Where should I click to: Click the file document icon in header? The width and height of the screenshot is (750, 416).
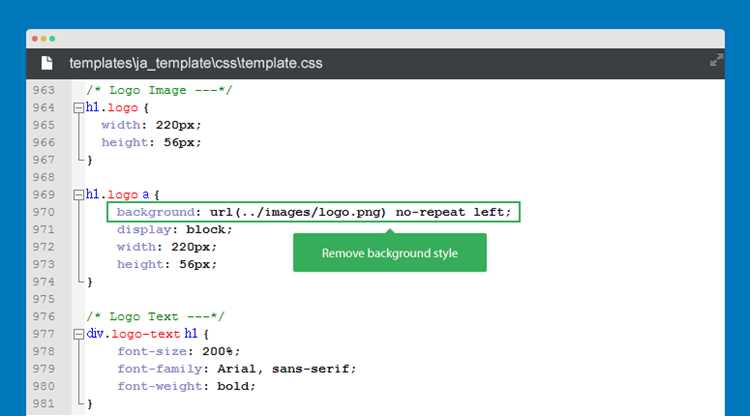pyautogui.click(x=46, y=63)
